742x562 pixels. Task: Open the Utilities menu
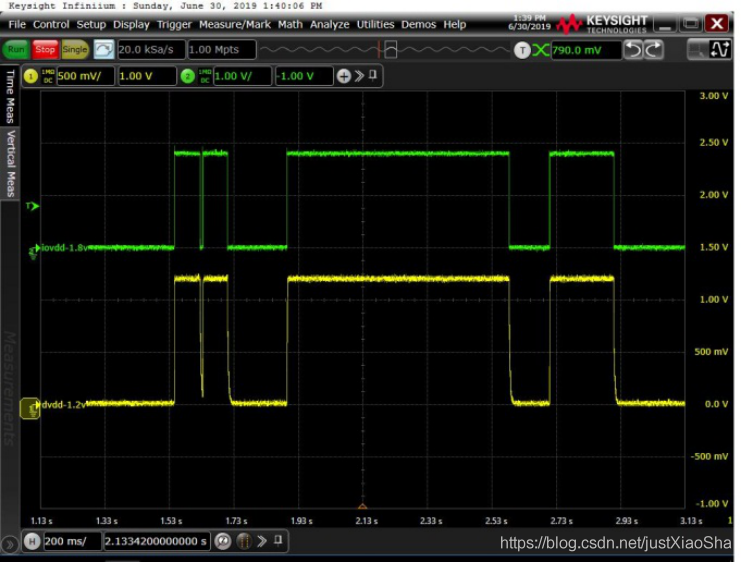pyautogui.click(x=375, y=25)
